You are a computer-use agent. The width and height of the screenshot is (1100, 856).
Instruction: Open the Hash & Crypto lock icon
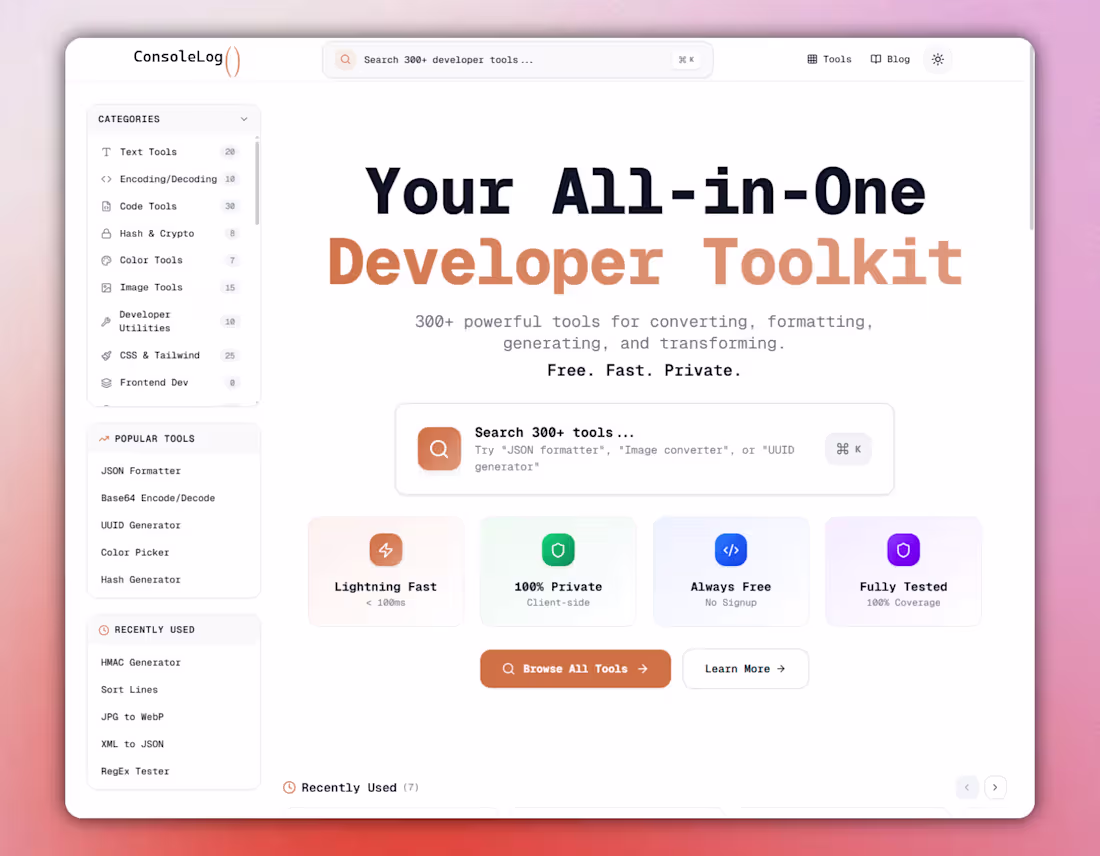107,233
